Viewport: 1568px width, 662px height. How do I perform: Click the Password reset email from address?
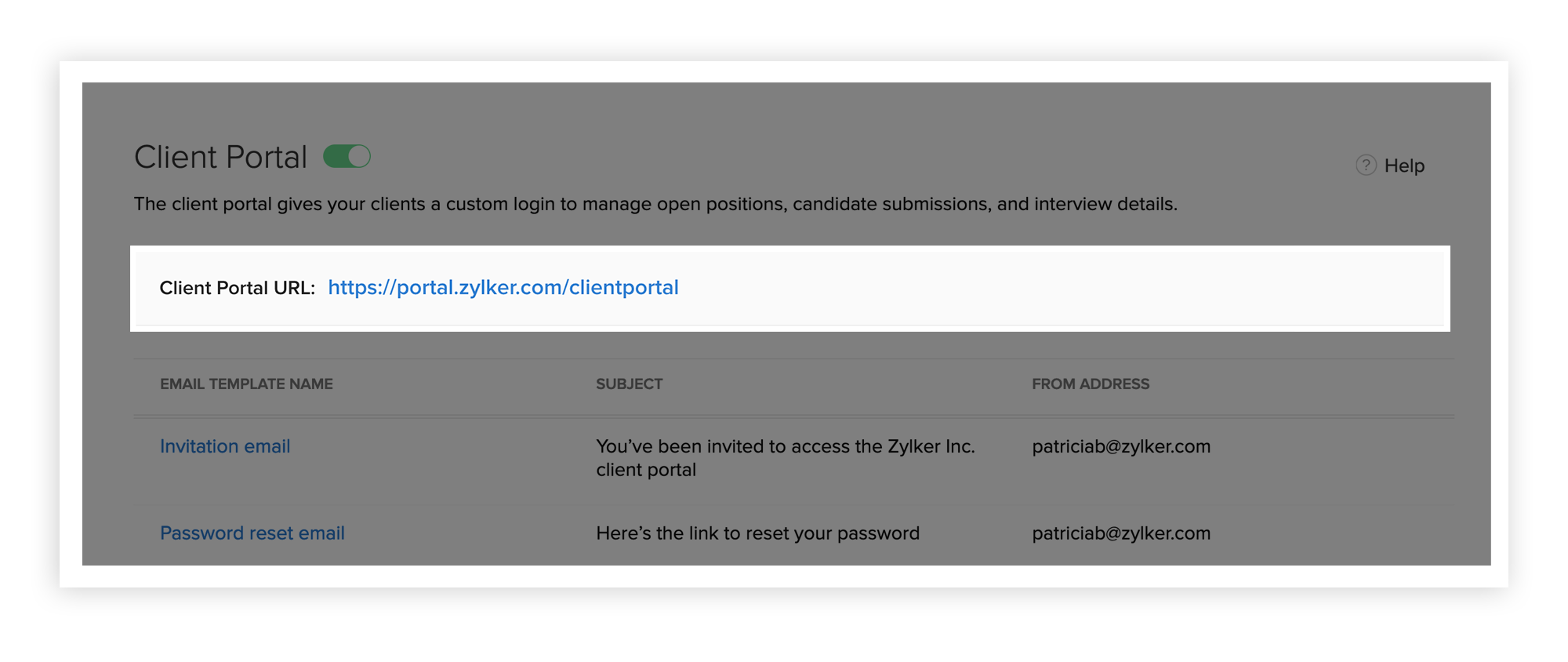point(1120,533)
